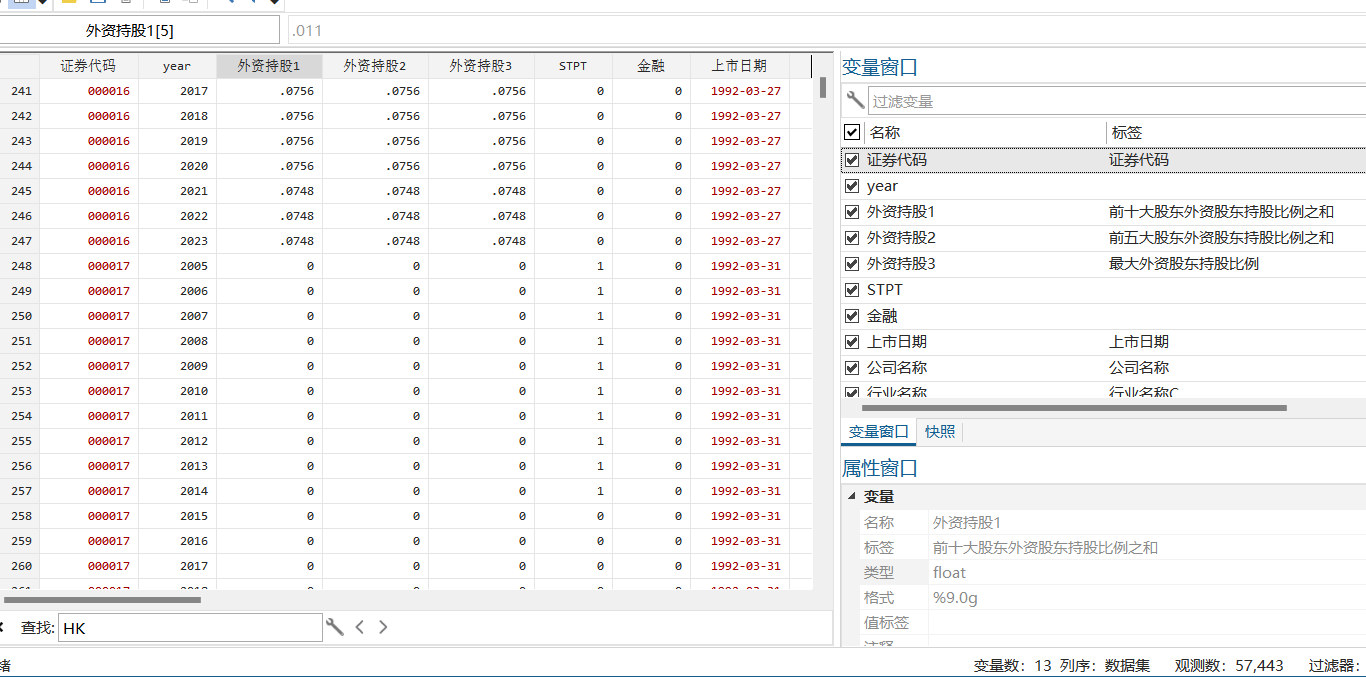The image size is (1366, 677).
Task: Select 公司名称 row in variable list
Action: tap(1103, 368)
